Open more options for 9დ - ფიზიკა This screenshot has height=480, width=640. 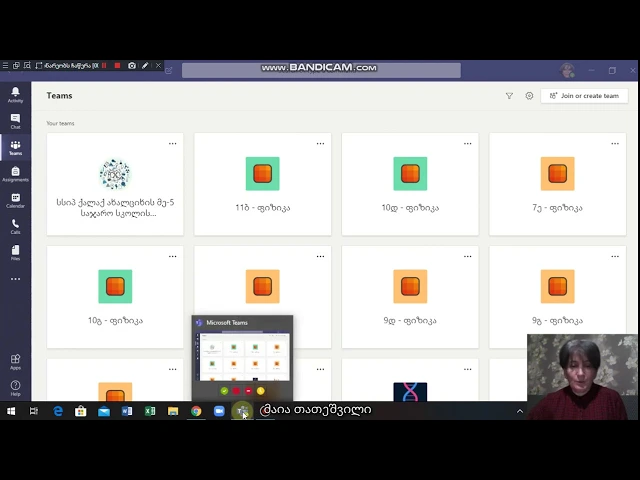coord(468,256)
